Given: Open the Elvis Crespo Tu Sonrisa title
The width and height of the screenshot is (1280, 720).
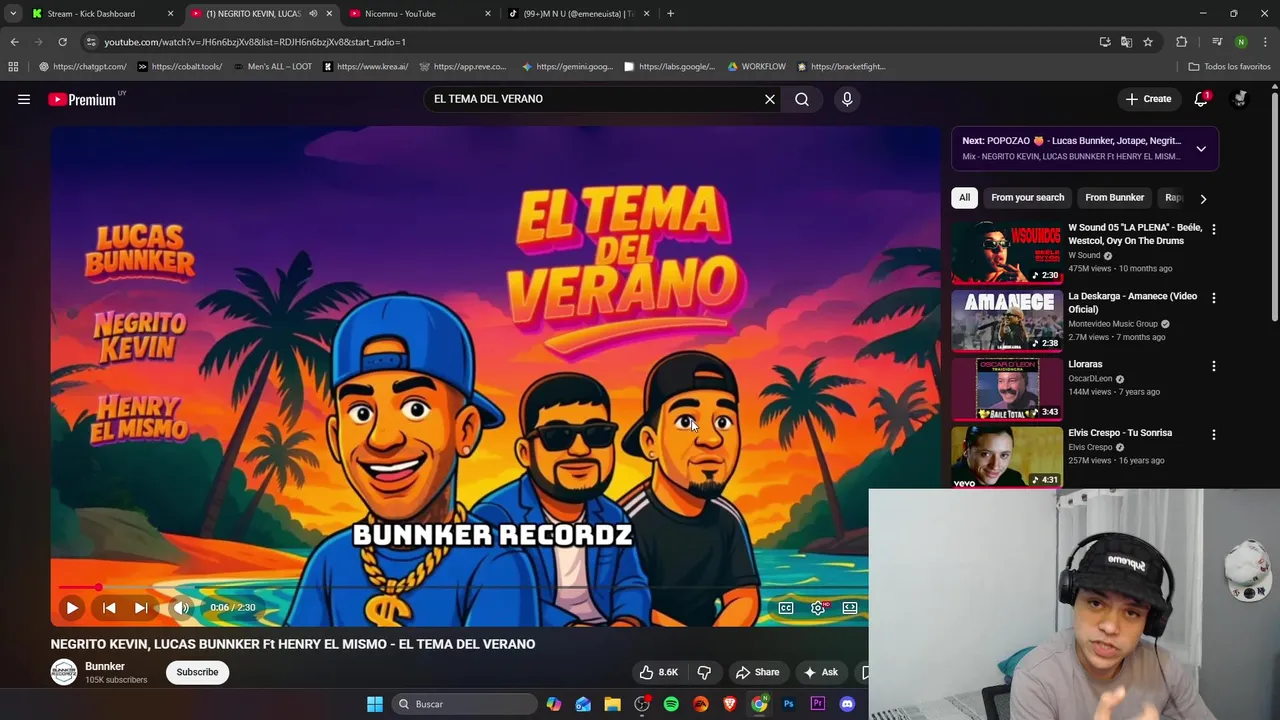Looking at the screenshot, I should (x=1120, y=433).
